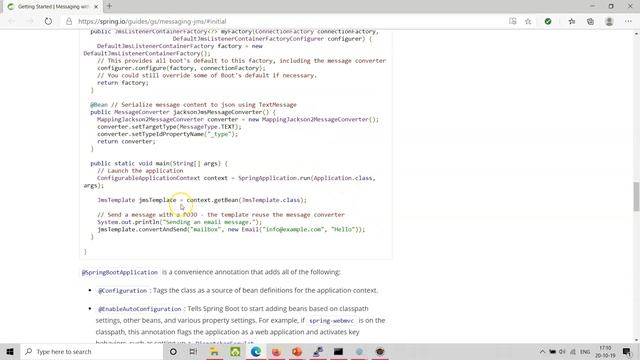Click the @Configuration annotation text
640x360 pixels.
tap(122, 291)
